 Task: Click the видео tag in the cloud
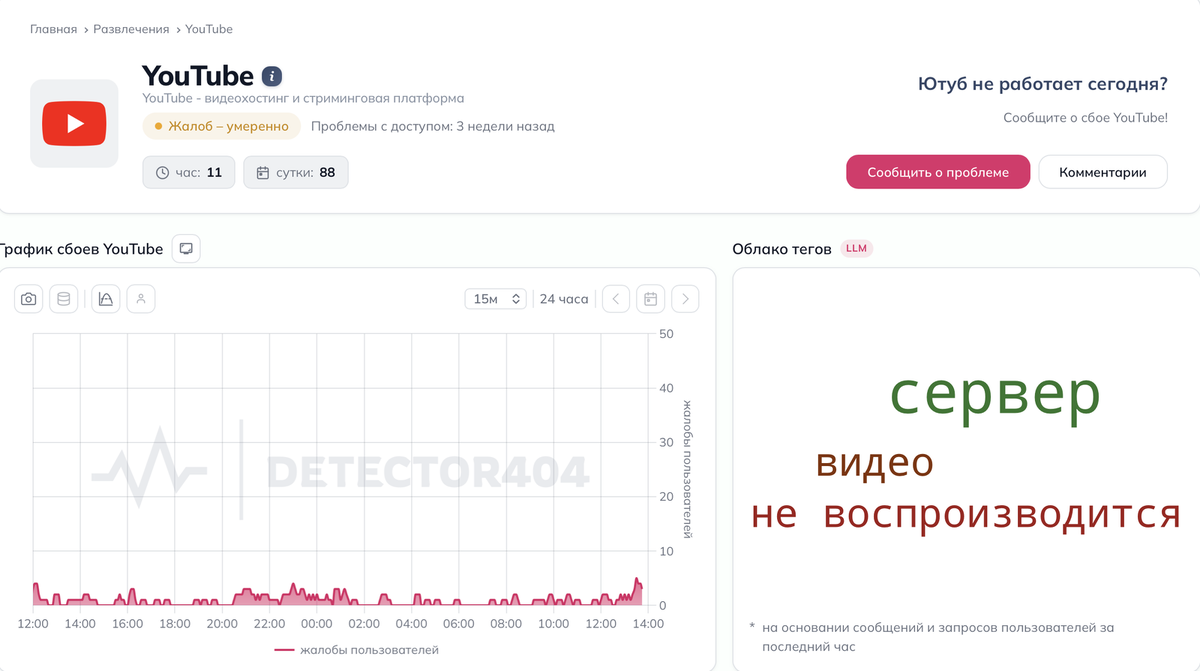[x=875, y=463]
